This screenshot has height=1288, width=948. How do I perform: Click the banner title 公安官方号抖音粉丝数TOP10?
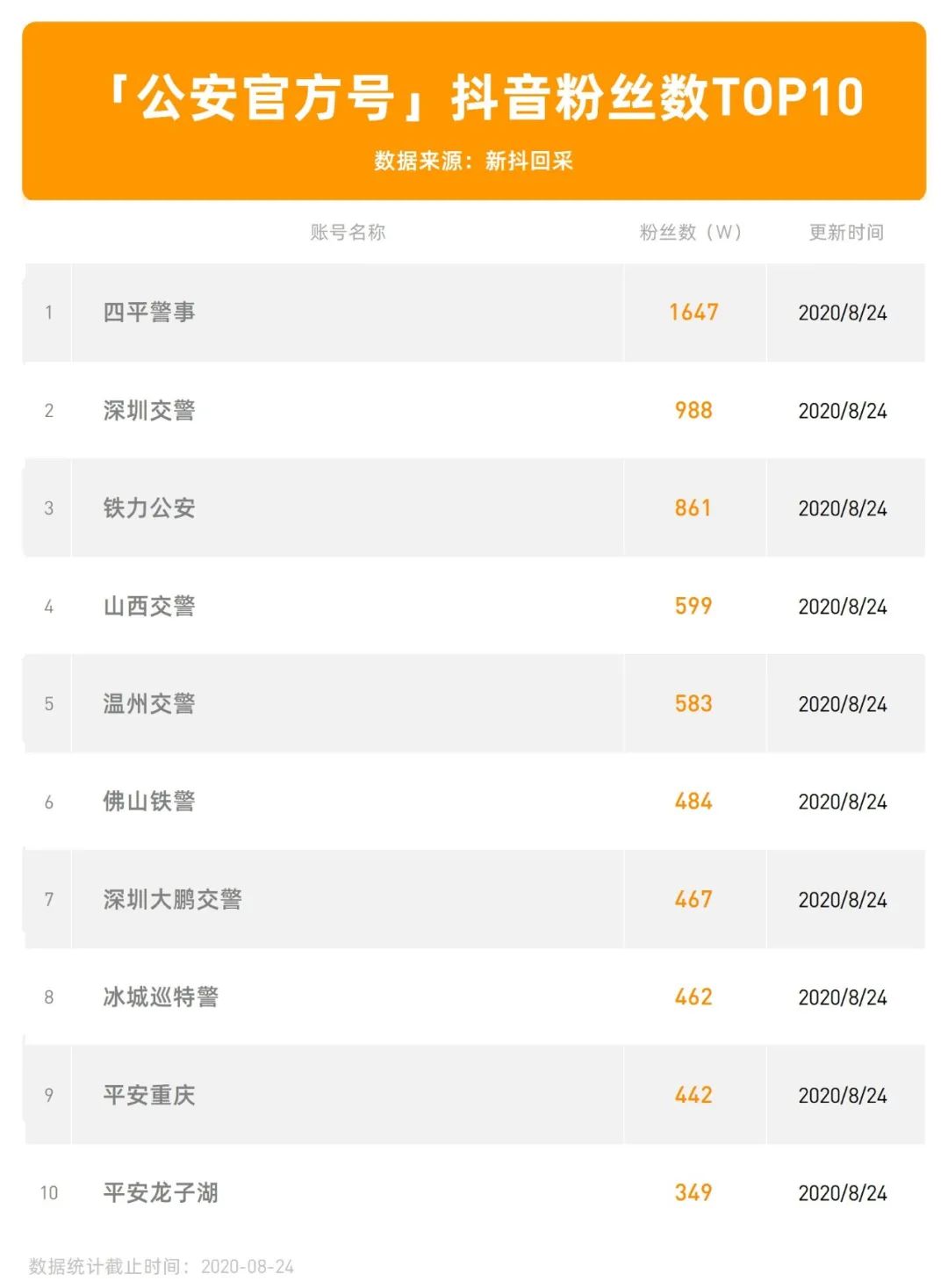point(485,97)
